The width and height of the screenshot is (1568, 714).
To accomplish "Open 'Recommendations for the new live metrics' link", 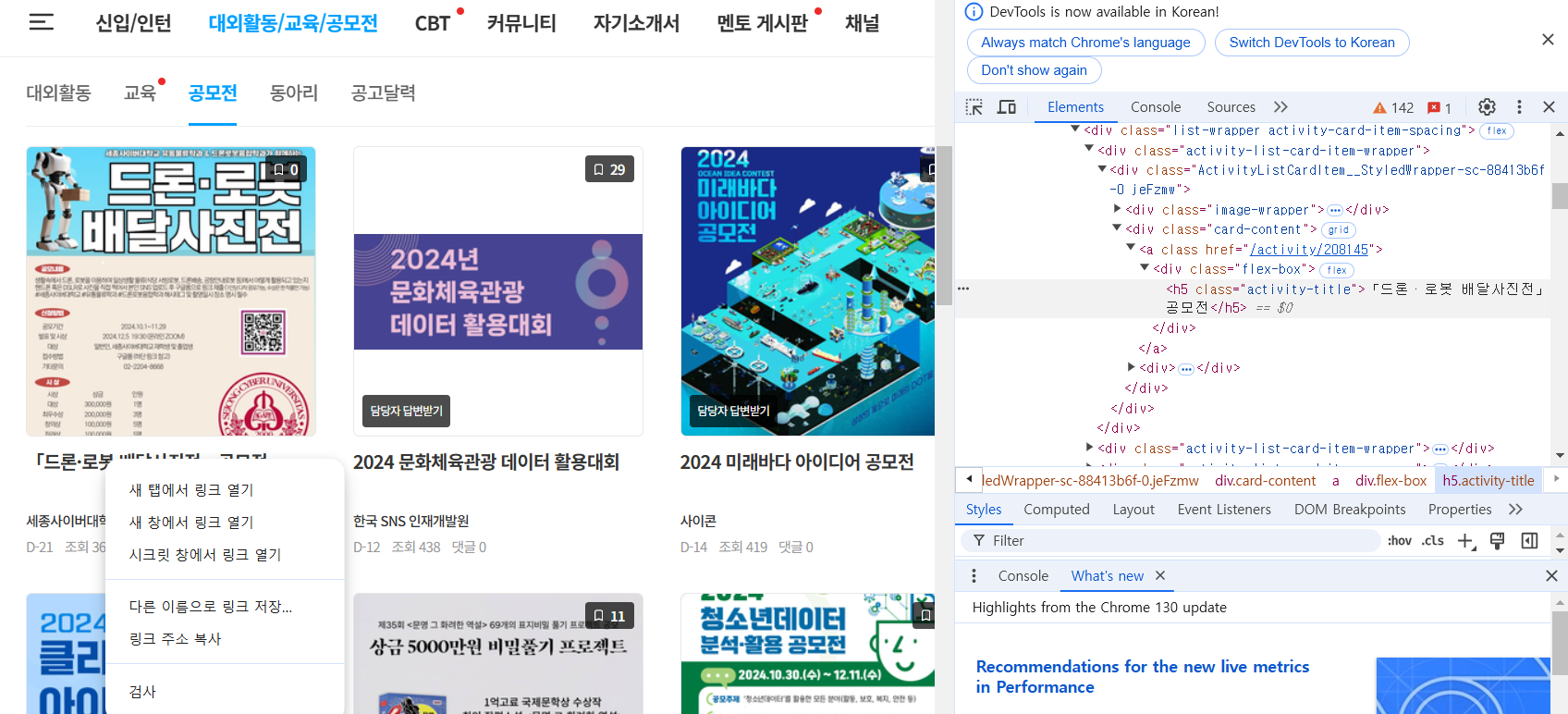I will 1143,677.
